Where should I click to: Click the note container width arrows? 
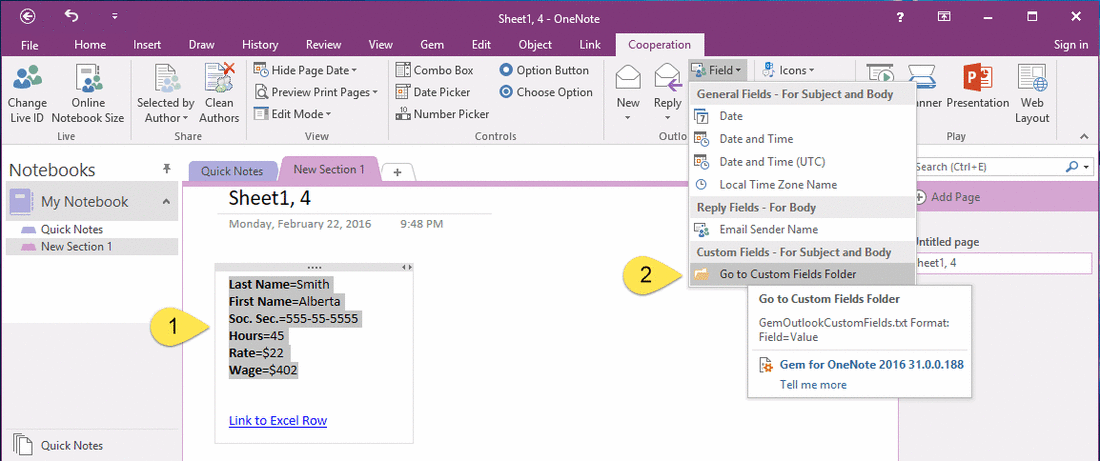pyautogui.click(x=407, y=267)
